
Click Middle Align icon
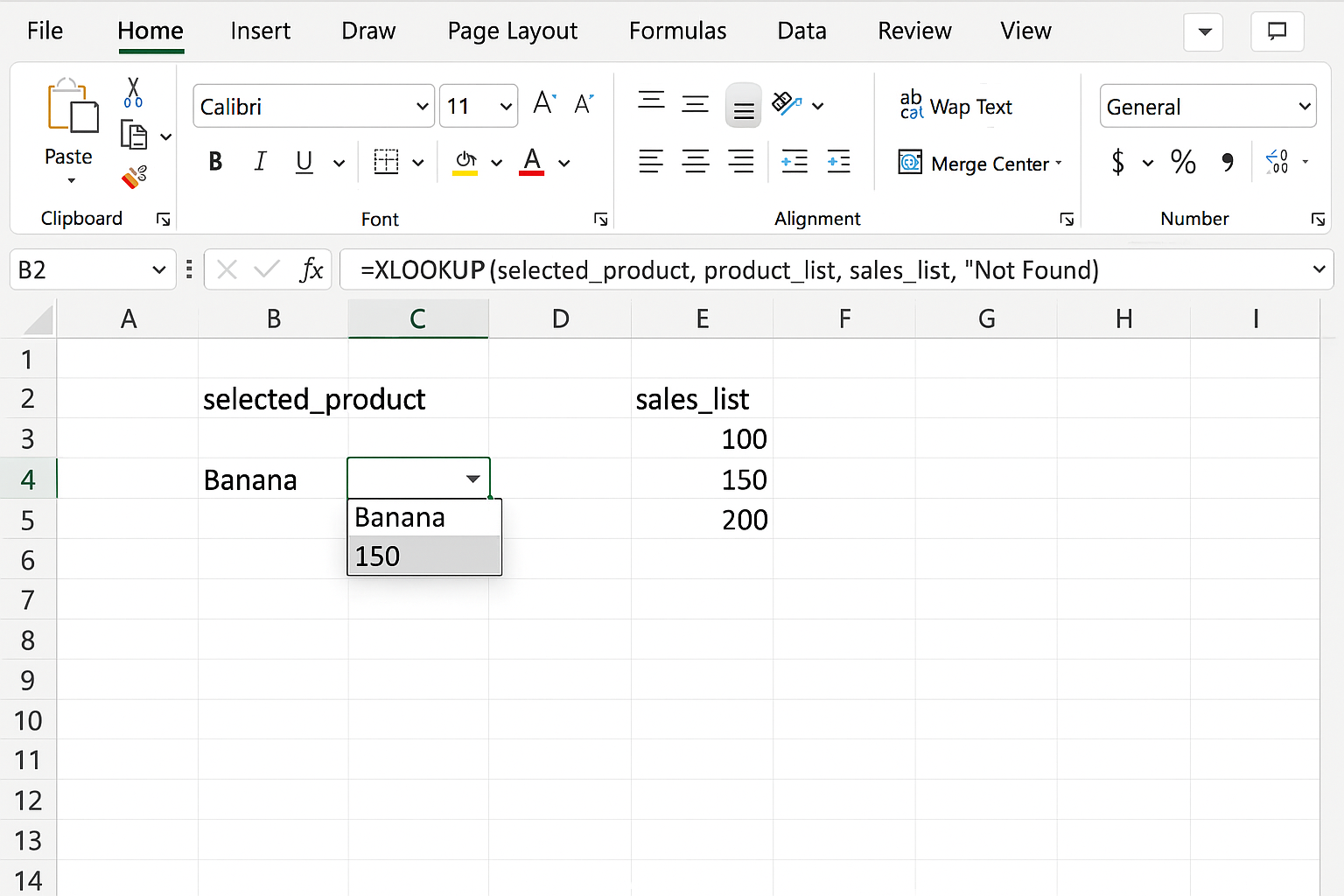(696, 105)
